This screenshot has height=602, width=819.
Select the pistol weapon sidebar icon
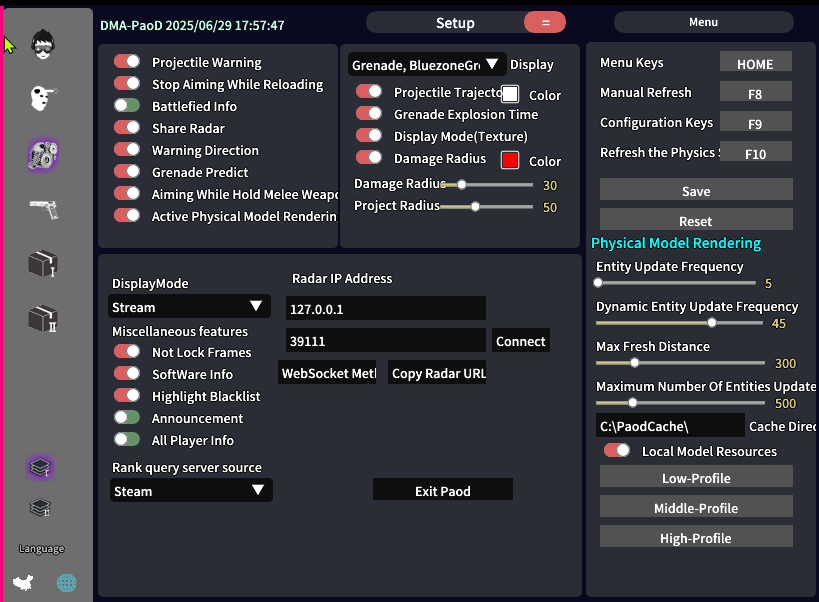coord(44,209)
